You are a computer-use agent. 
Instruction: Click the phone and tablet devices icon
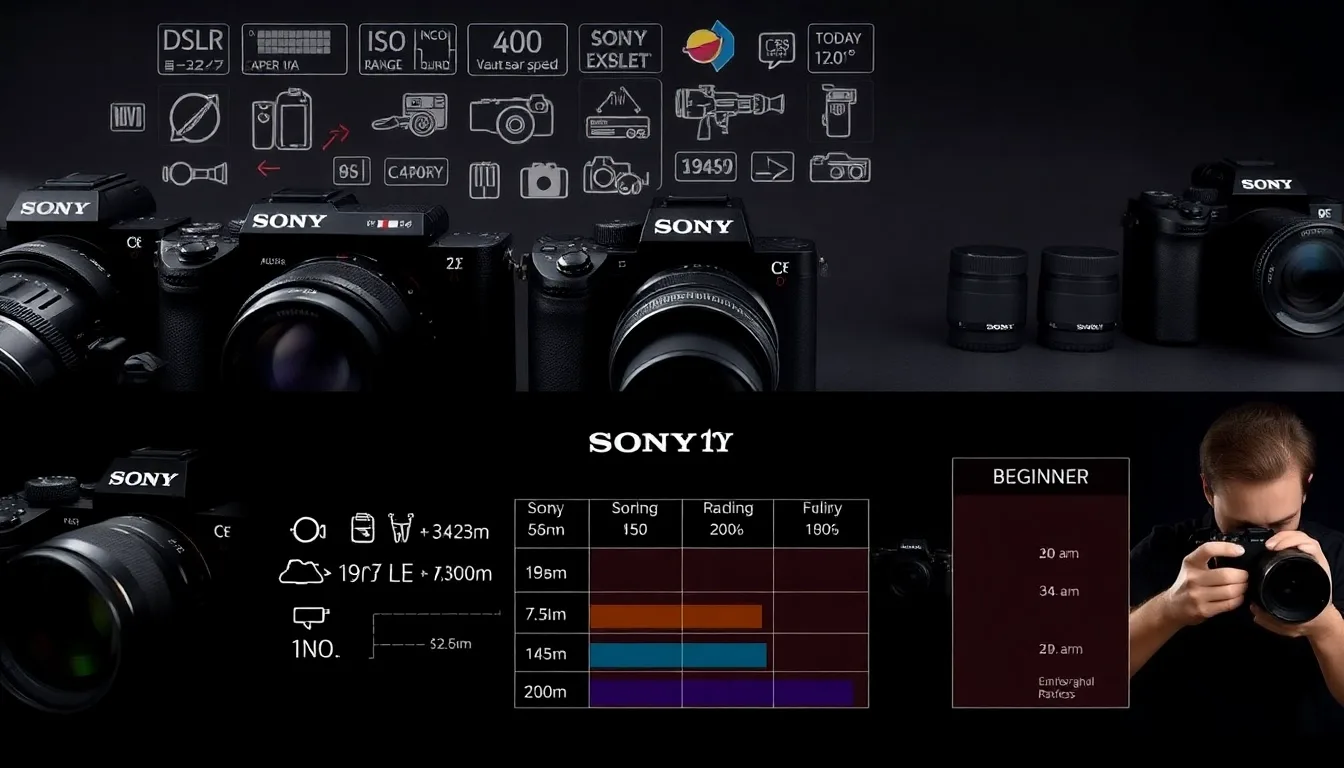coord(282,119)
